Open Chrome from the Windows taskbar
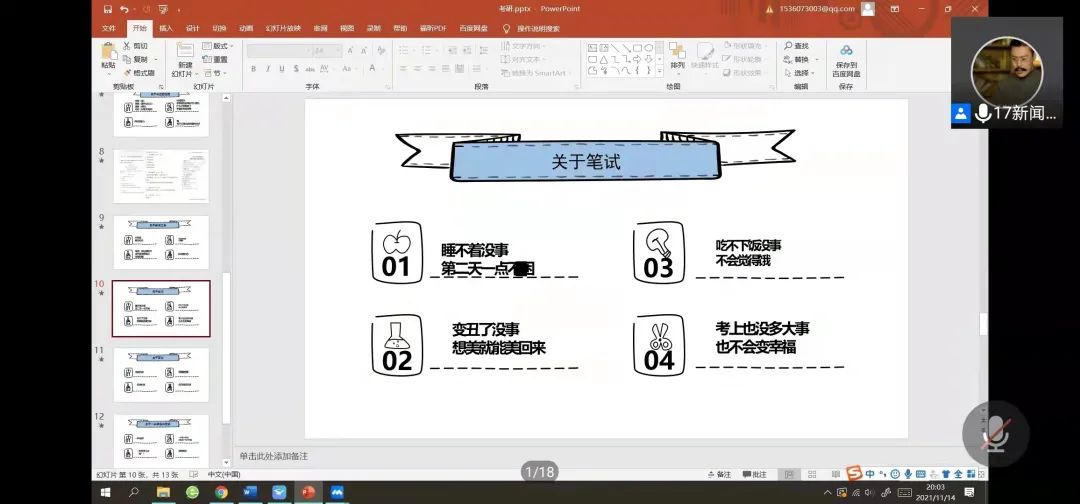 coord(221,492)
